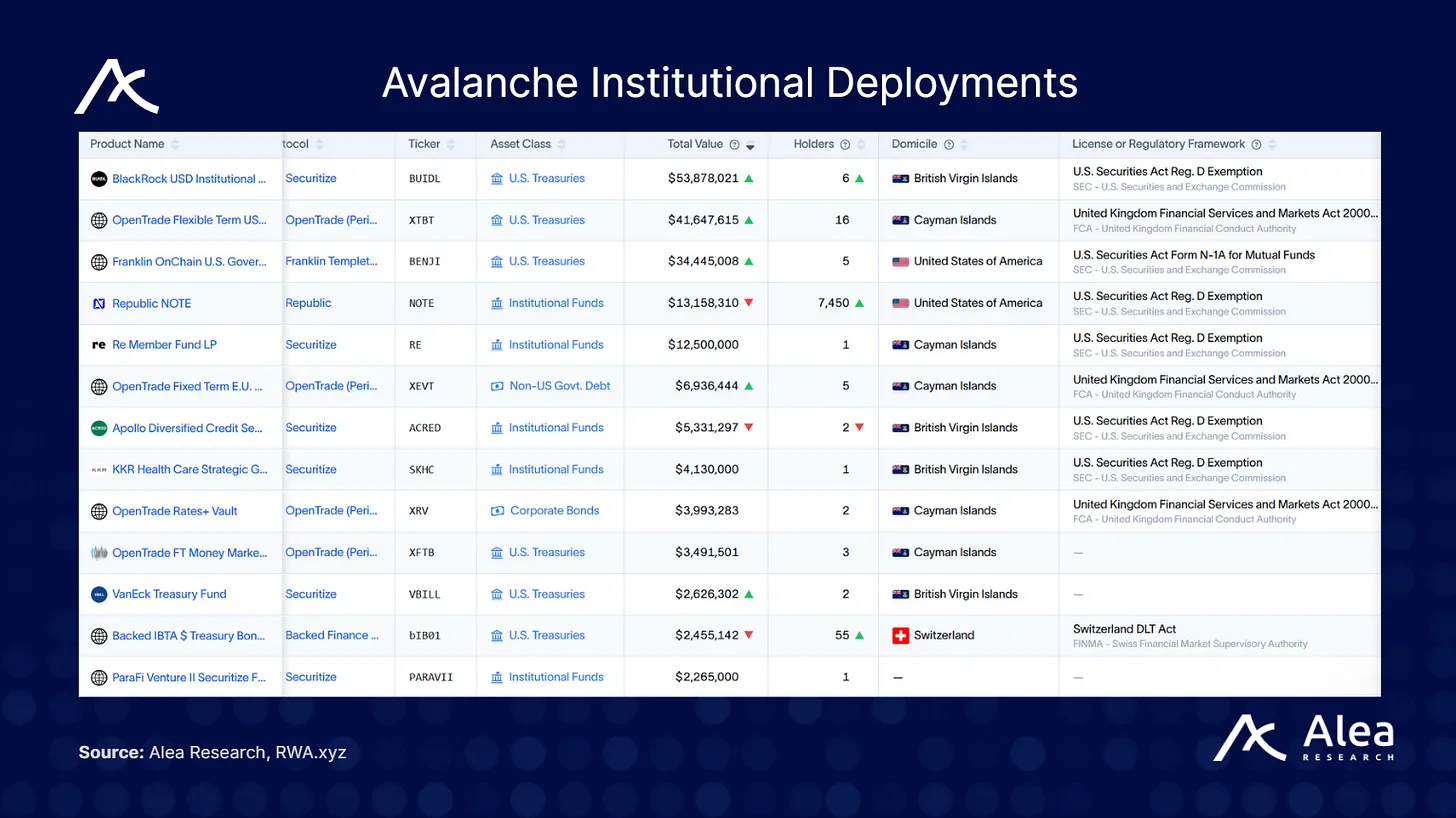
Task: Open OpenTrade Flexible Term US product link
Action: 189,220
